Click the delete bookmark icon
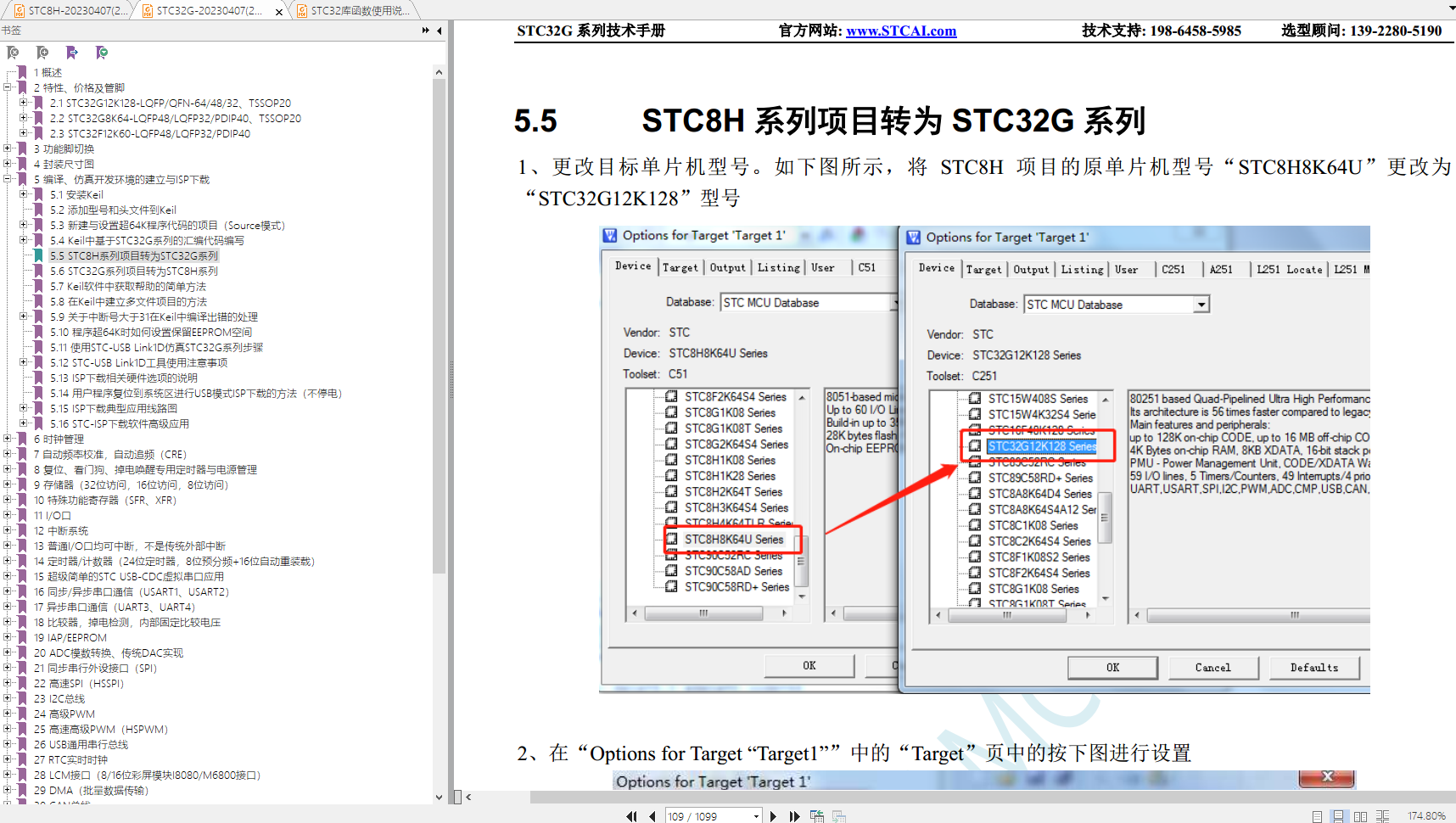The width and height of the screenshot is (1456, 823). pos(13,53)
